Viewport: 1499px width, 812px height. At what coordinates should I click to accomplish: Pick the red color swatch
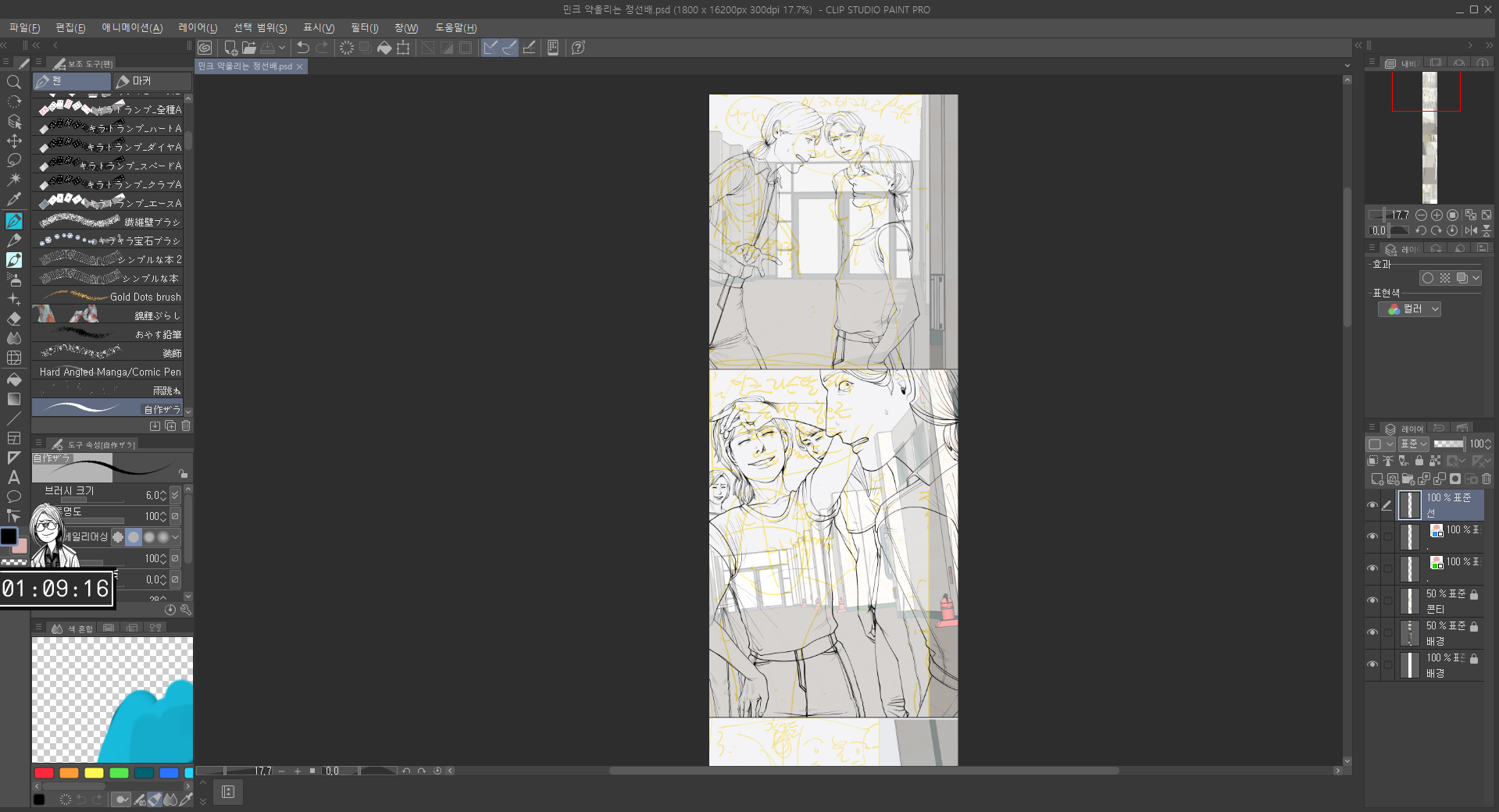pyautogui.click(x=45, y=773)
